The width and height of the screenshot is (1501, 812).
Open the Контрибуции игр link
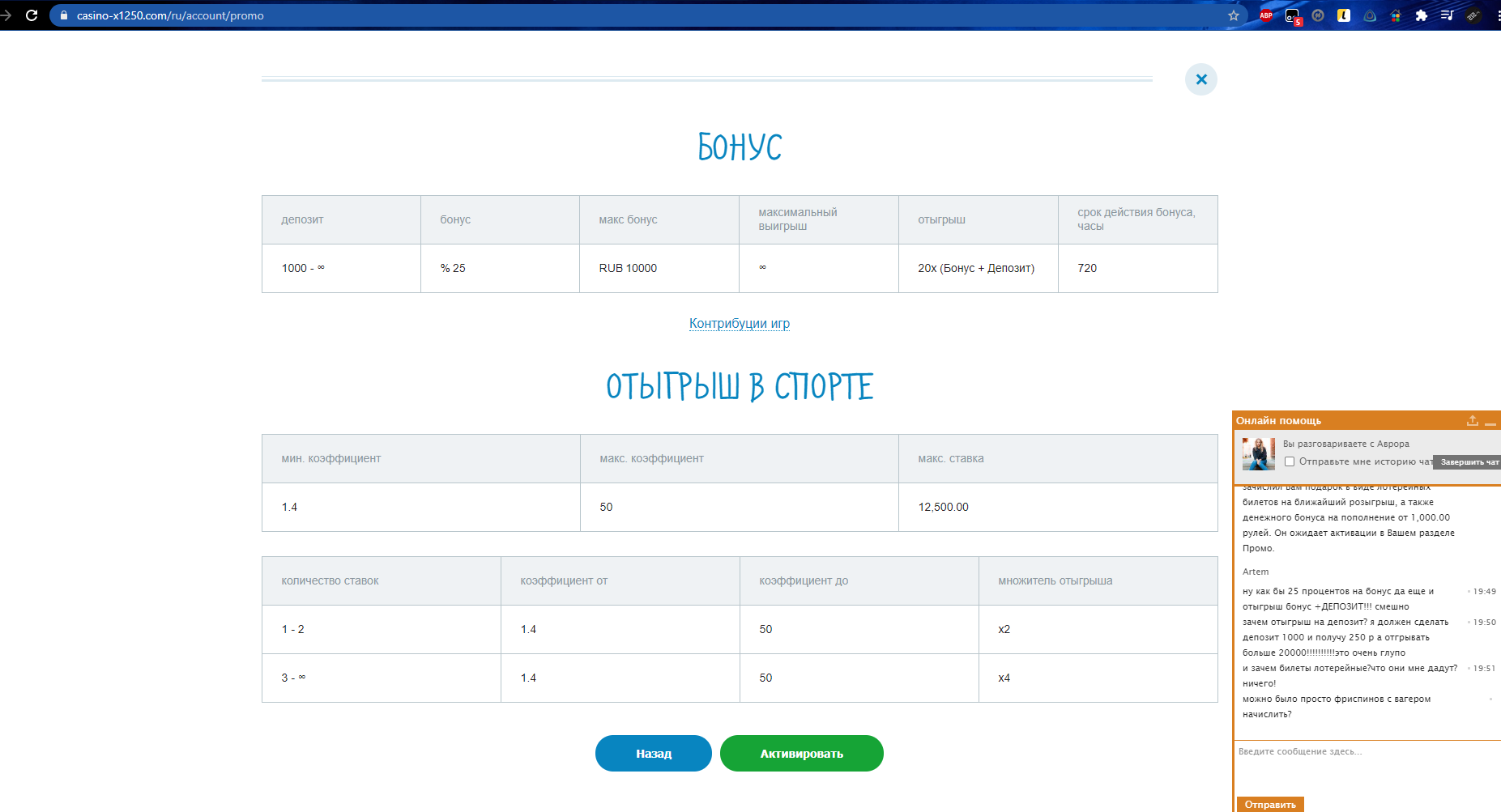739,323
